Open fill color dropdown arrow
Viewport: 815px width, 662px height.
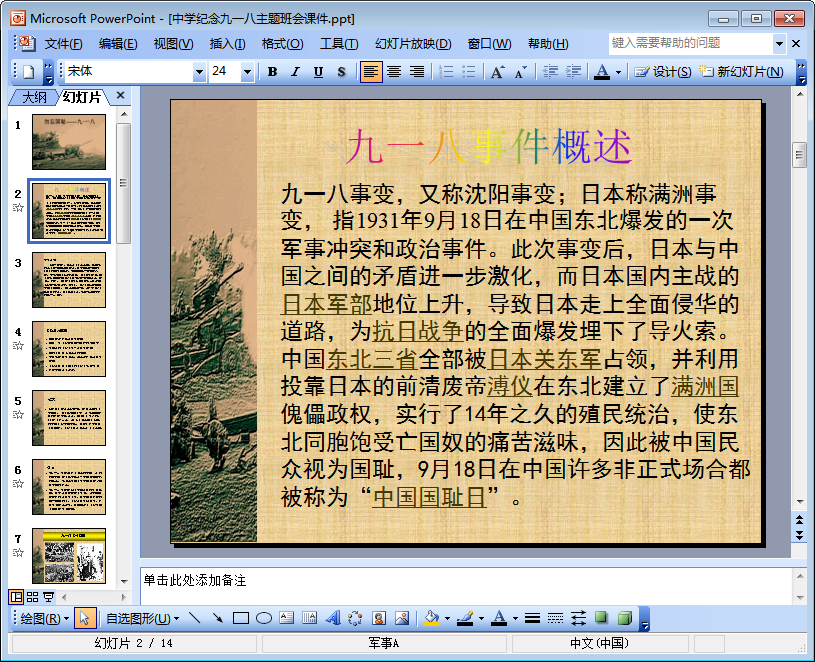pos(447,618)
